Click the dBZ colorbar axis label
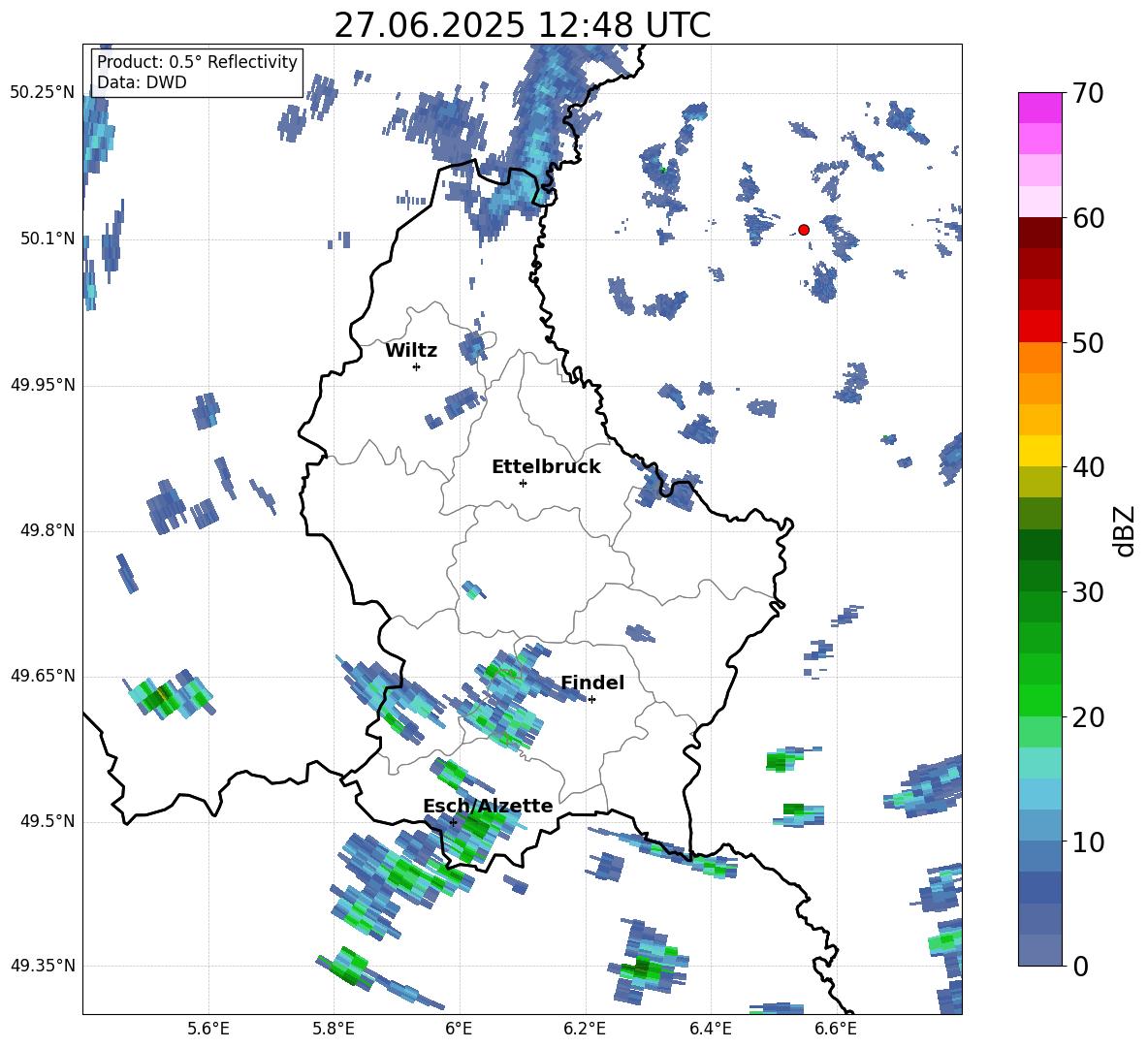 [1123, 530]
